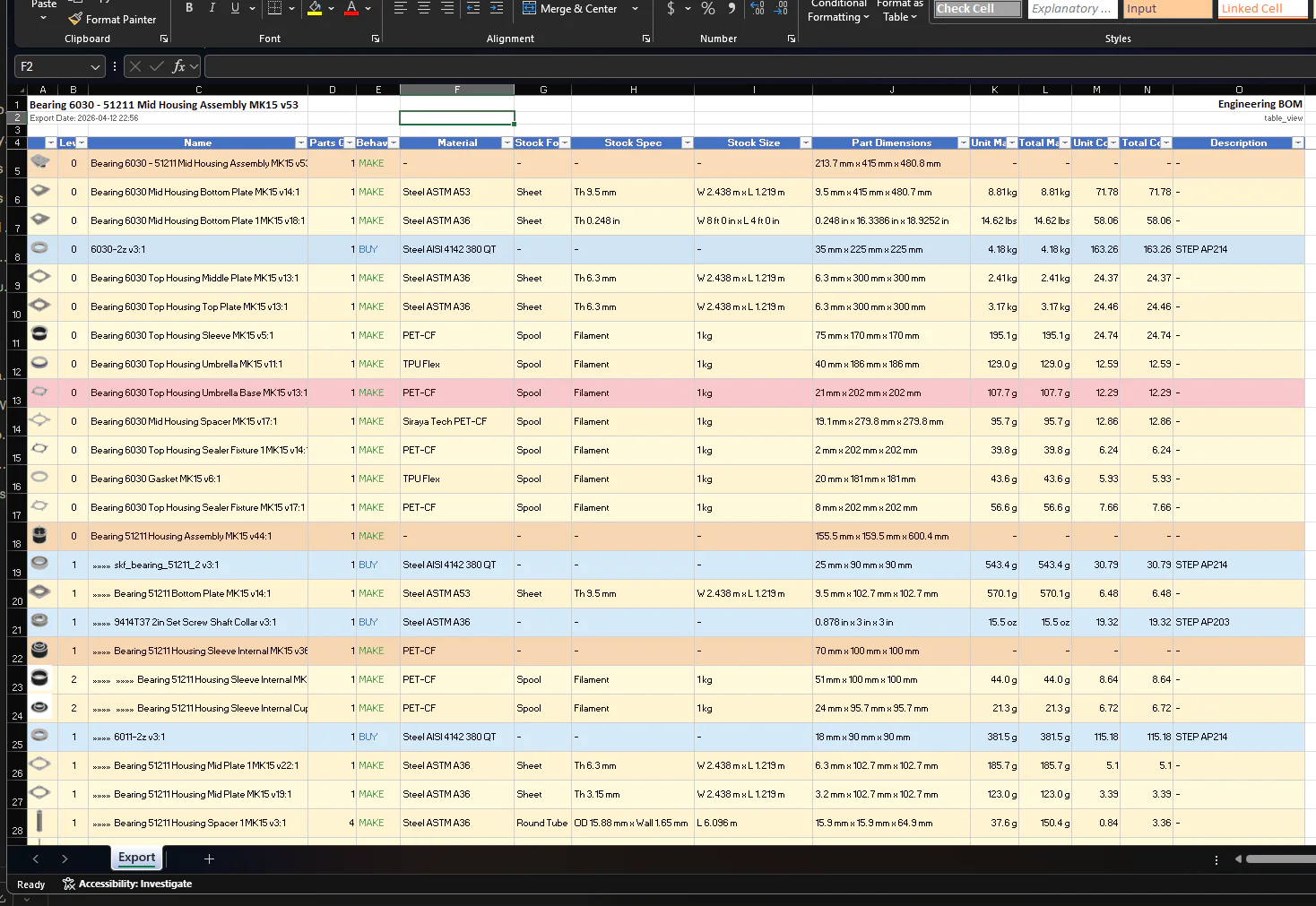1316x906 pixels.
Task: Open the Conditional Formatting menu
Action: click(838, 11)
